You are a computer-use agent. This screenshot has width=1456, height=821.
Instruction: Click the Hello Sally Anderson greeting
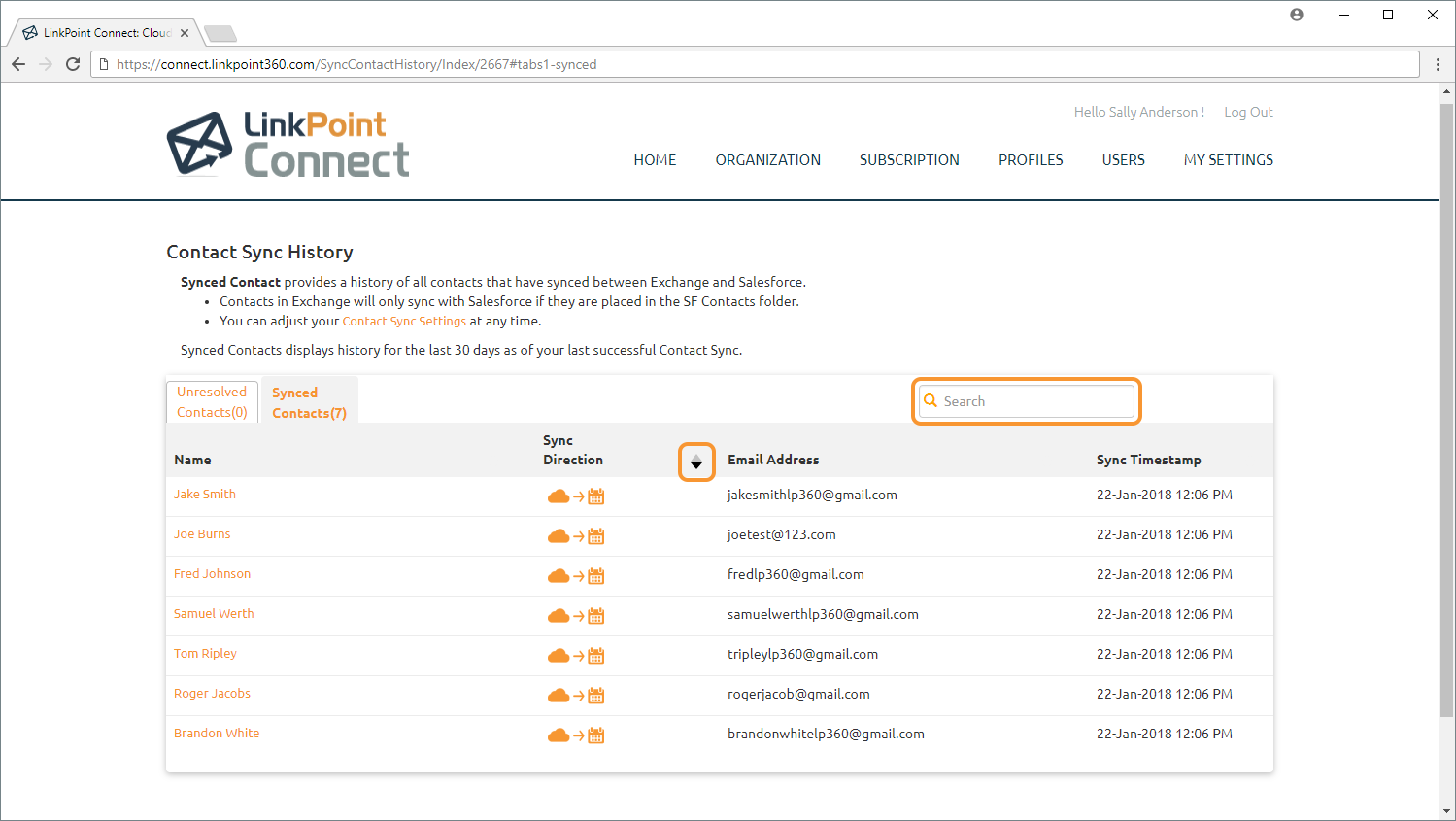click(1139, 113)
